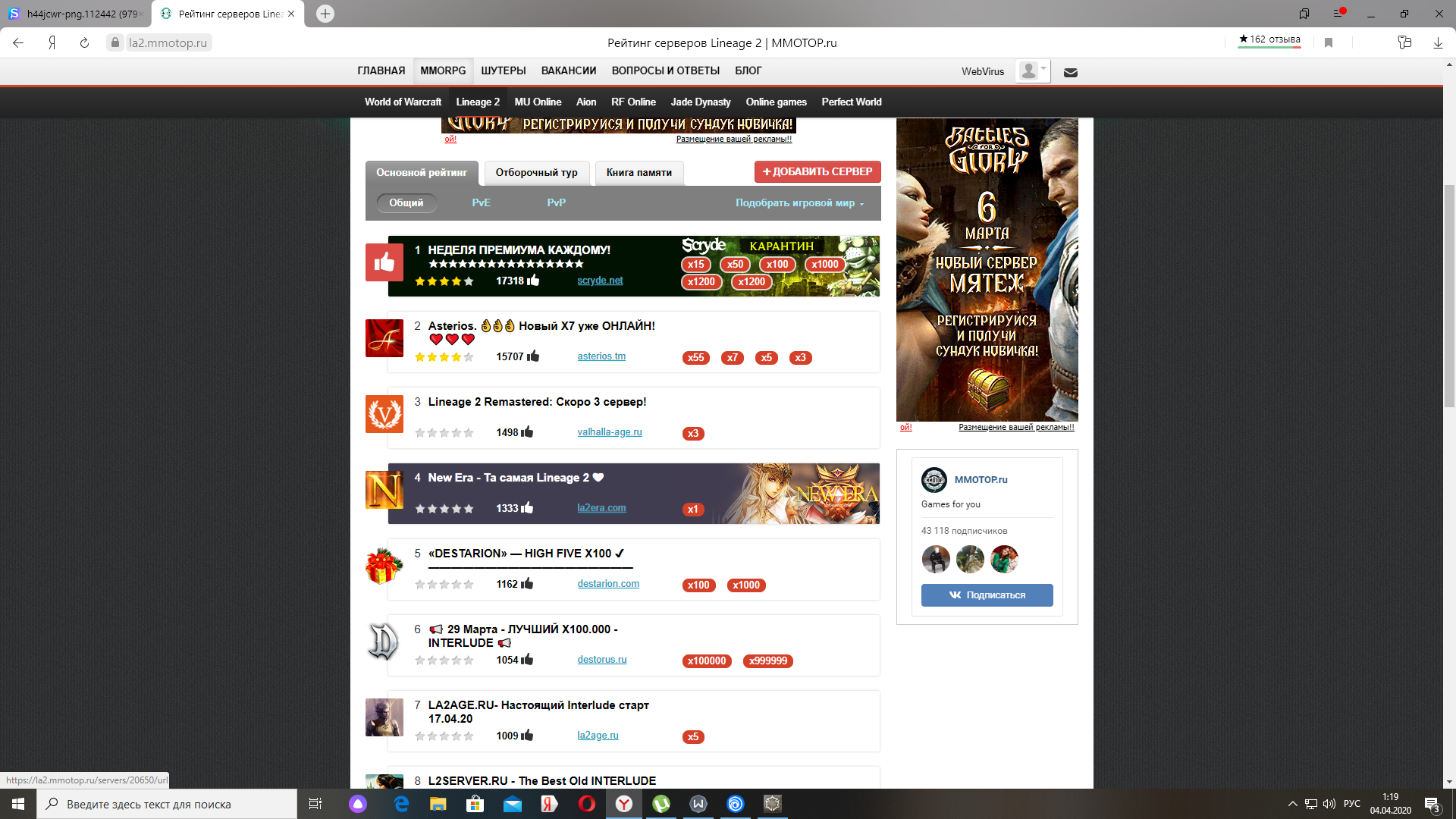The height and width of the screenshot is (819, 1456).
Task: Open the asterios.tm link
Action: (601, 356)
